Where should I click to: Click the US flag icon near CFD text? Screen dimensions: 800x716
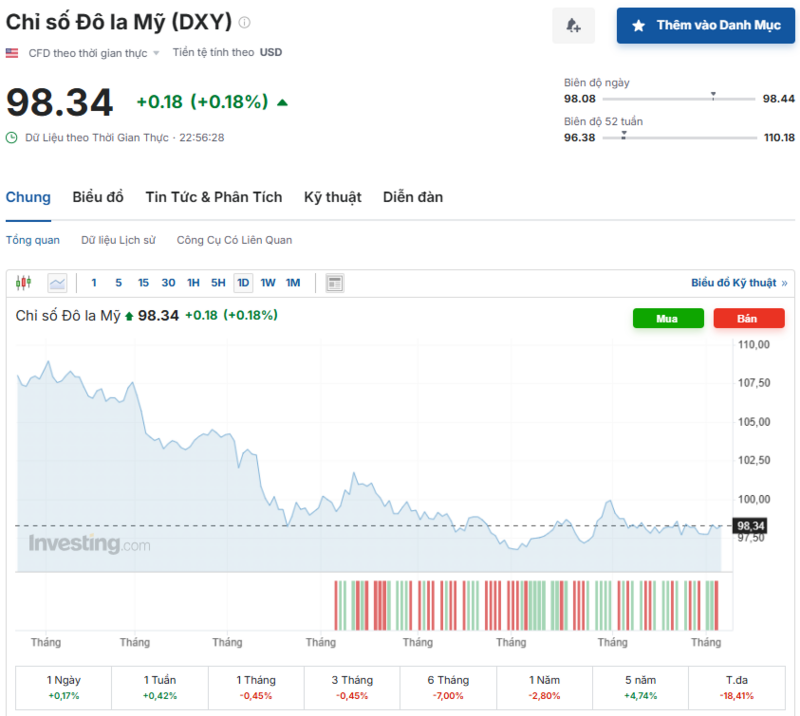tap(12, 51)
